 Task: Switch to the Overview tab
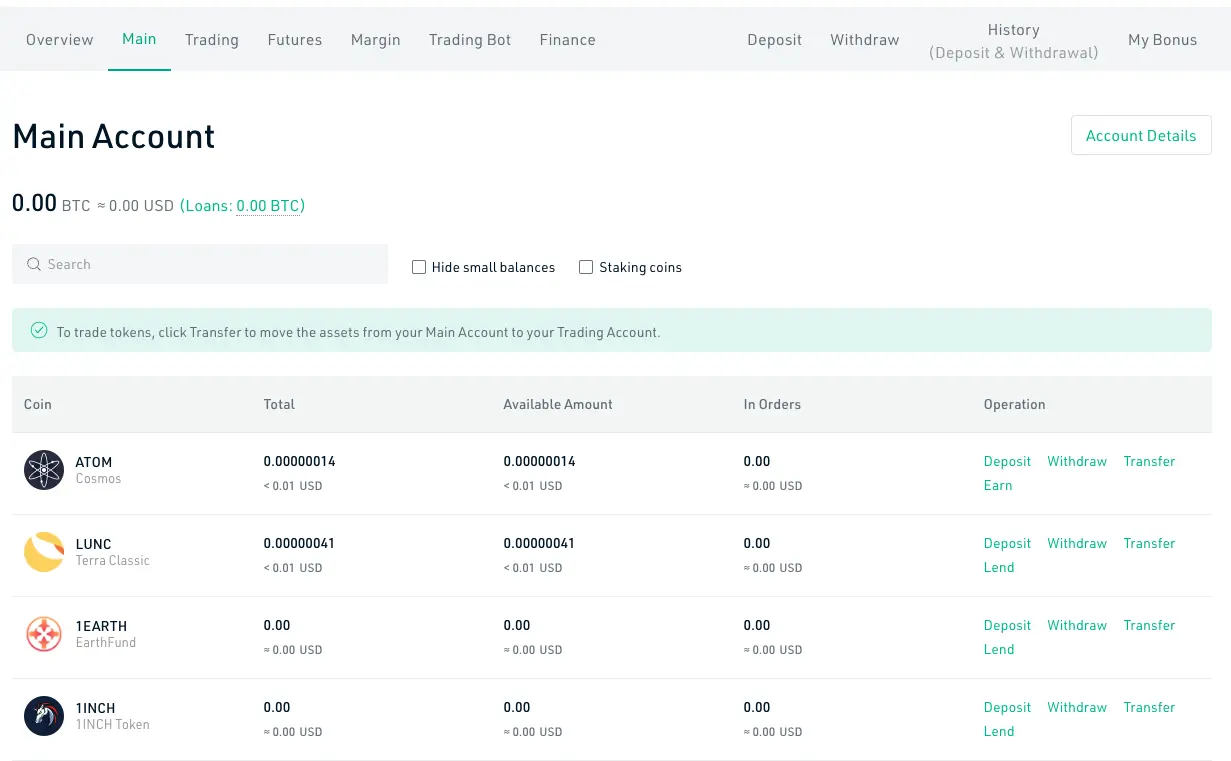tap(60, 40)
